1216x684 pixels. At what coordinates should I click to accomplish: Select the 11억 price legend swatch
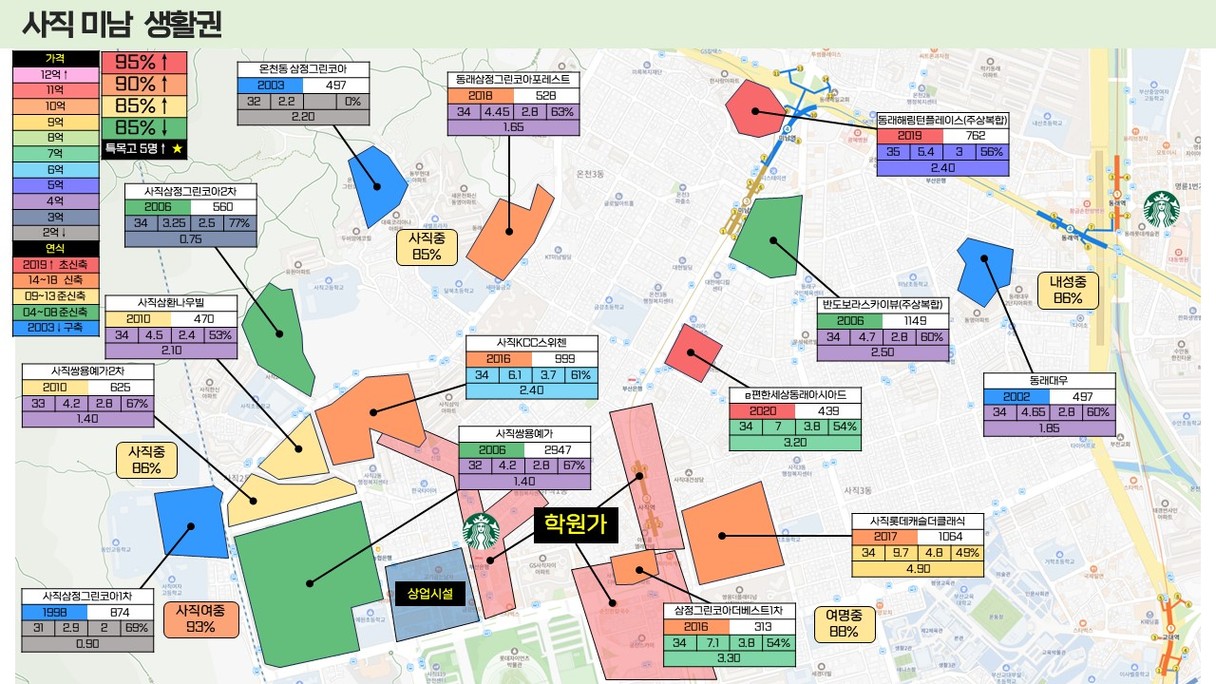[x=54, y=90]
